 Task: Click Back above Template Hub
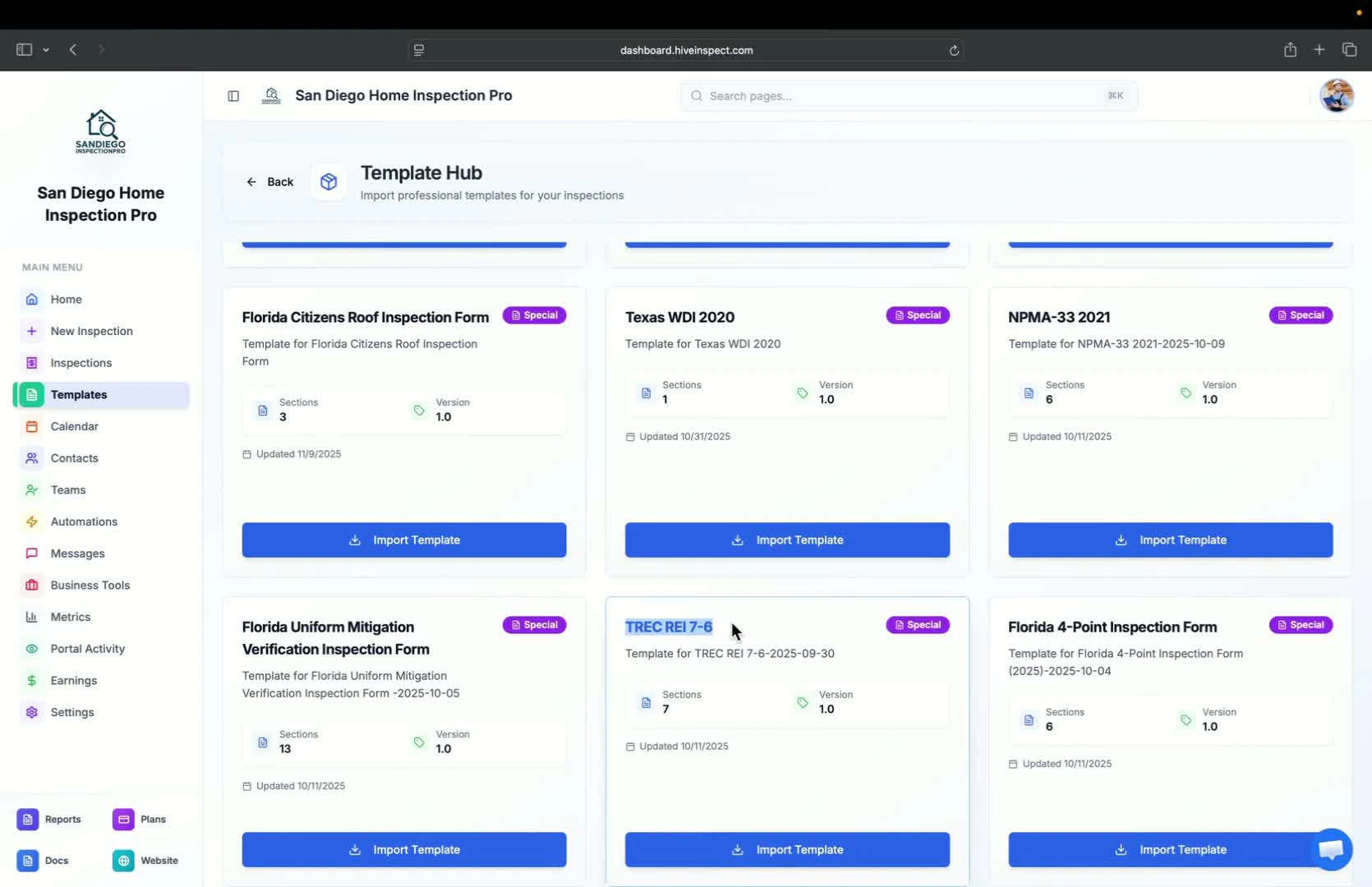[270, 182]
